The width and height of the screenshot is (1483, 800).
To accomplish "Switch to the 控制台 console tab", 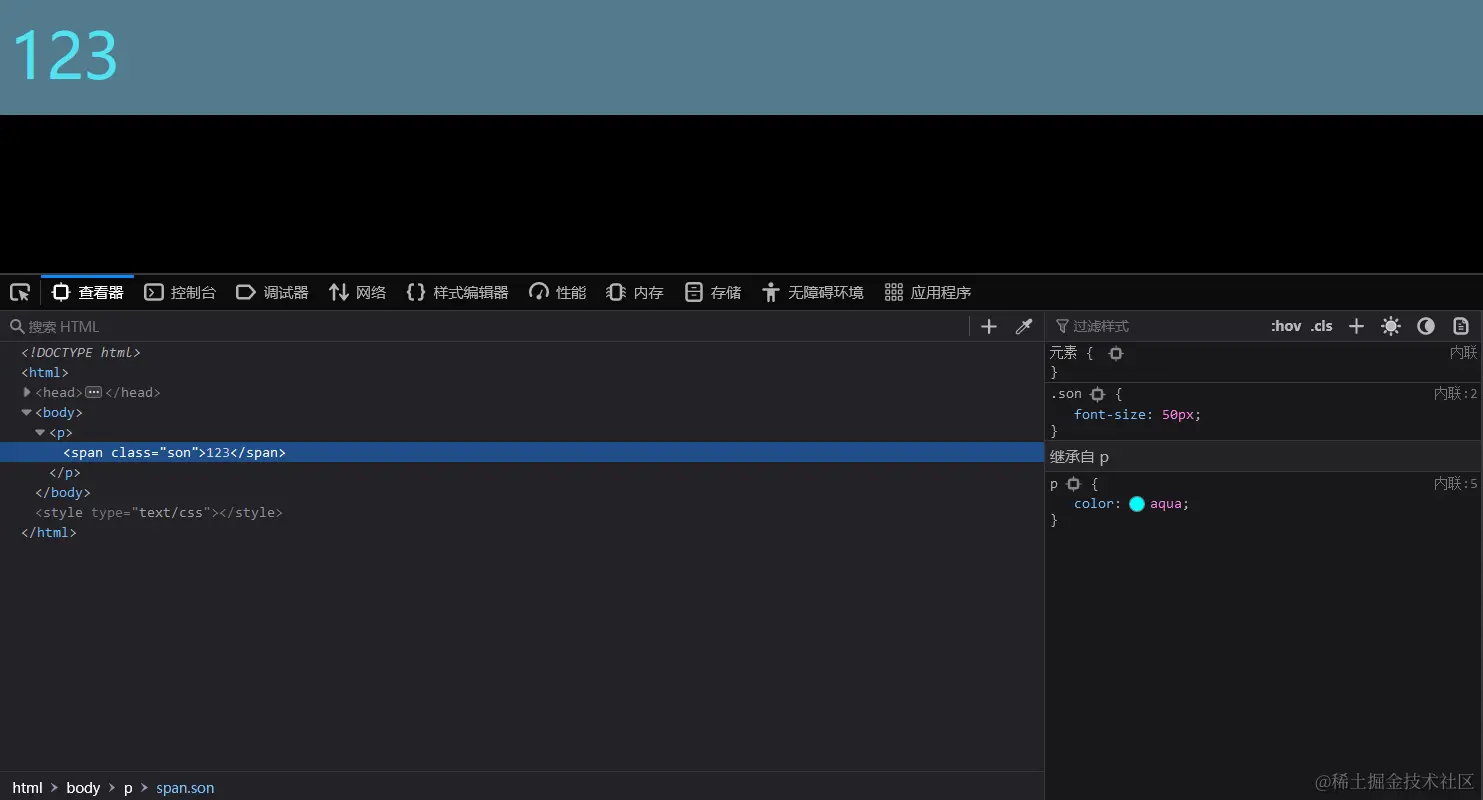I will (180, 293).
